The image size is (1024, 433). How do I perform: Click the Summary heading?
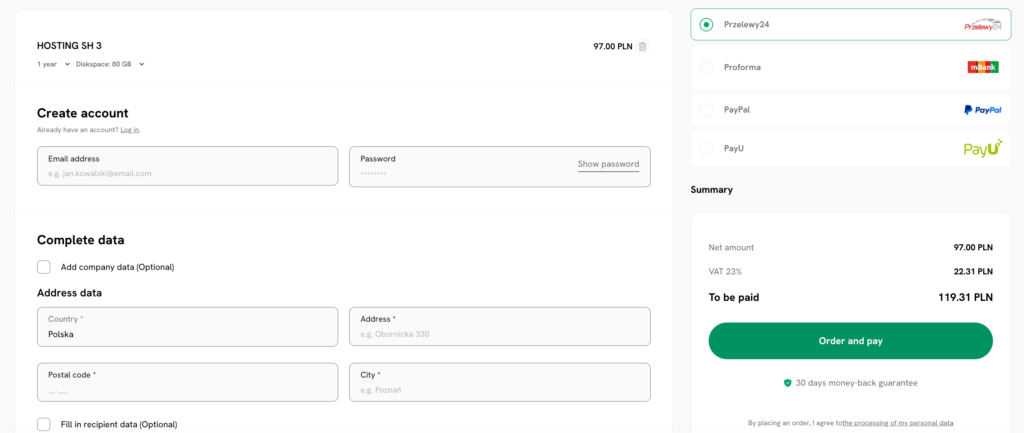(x=711, y=190)
